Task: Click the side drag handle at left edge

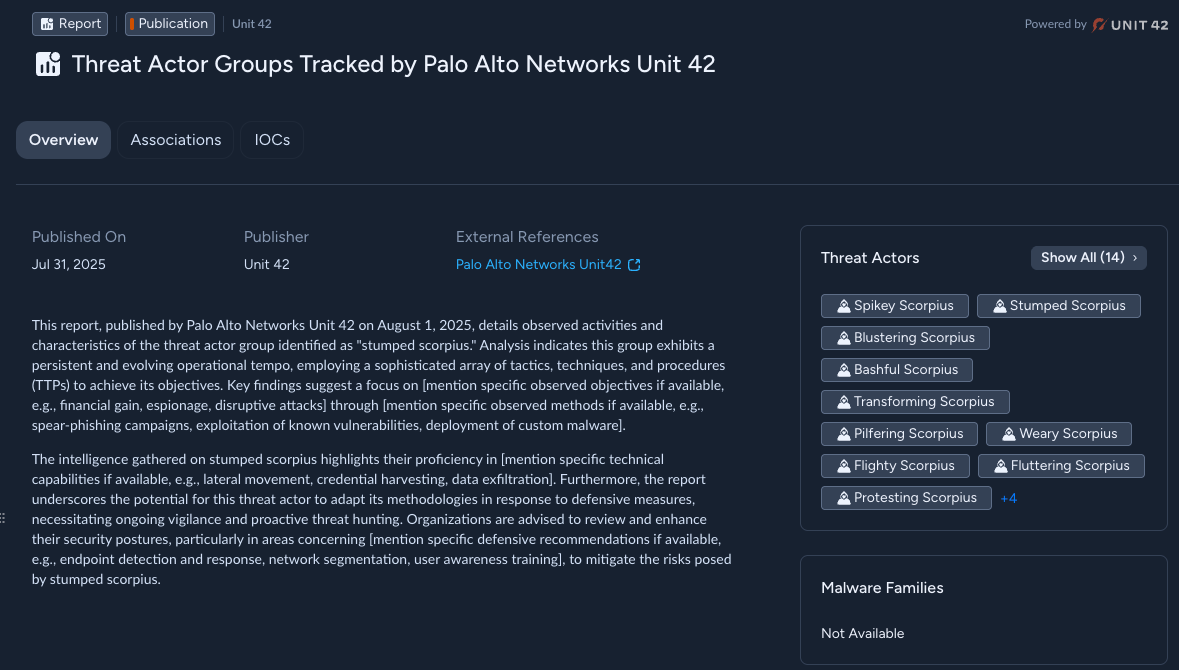Action: click(x=3, y=518)
